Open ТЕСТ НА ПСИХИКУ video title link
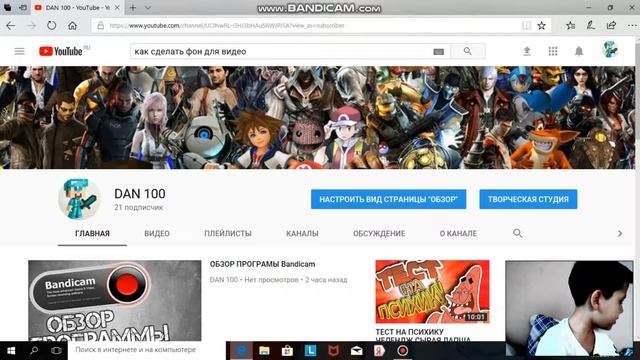This screenshot has height=360, width=640. 422,335
